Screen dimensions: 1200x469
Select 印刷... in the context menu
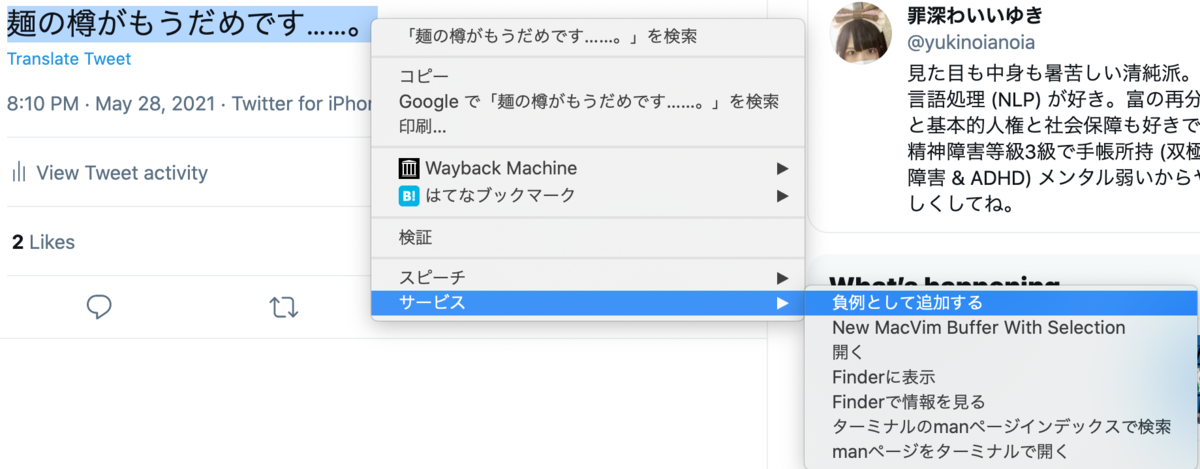pos(588,127)
